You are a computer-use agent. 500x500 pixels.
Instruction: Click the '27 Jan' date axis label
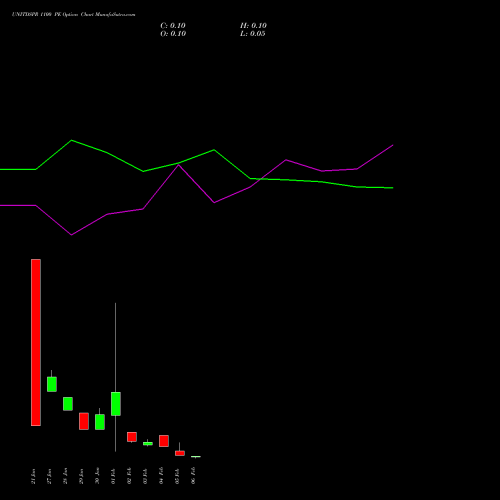coord(49,476)
